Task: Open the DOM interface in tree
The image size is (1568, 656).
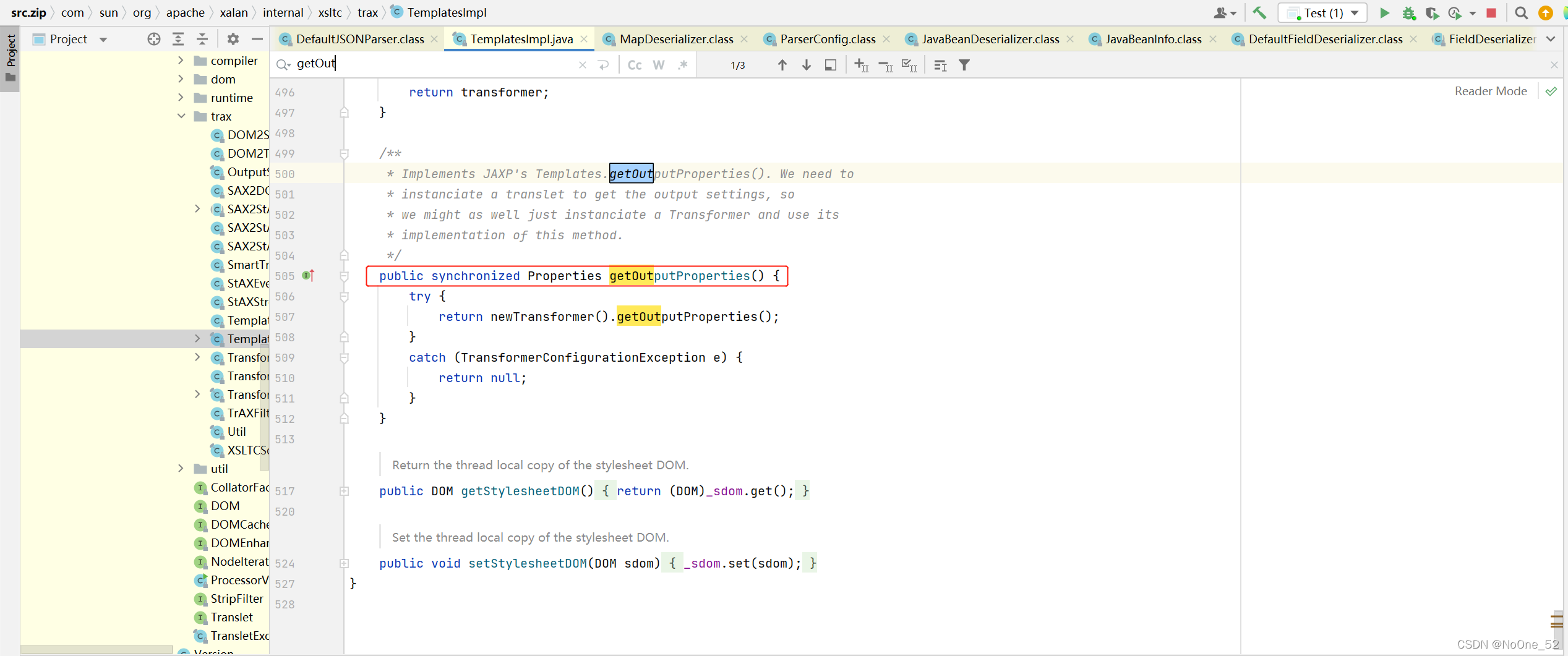Action: pos(217,506)
